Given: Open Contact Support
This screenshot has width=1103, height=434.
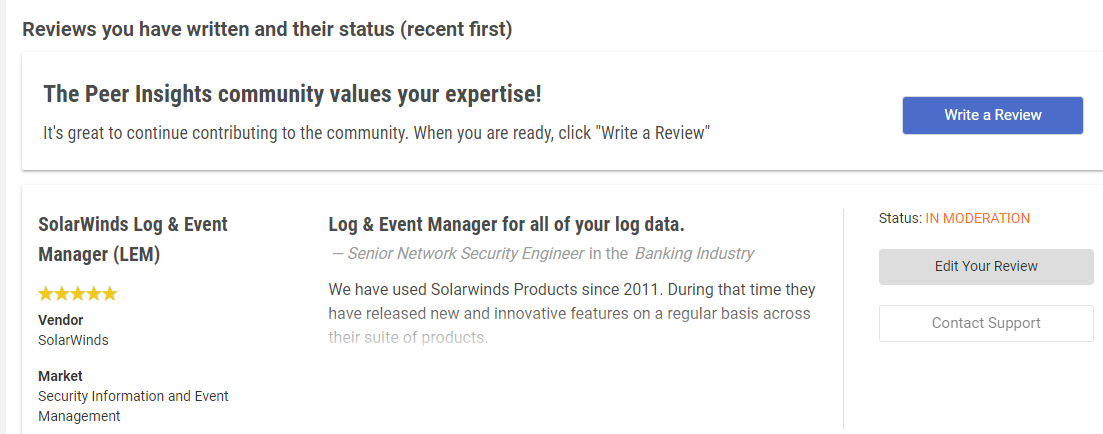Looking at the screenshot, I should (985, 323).
